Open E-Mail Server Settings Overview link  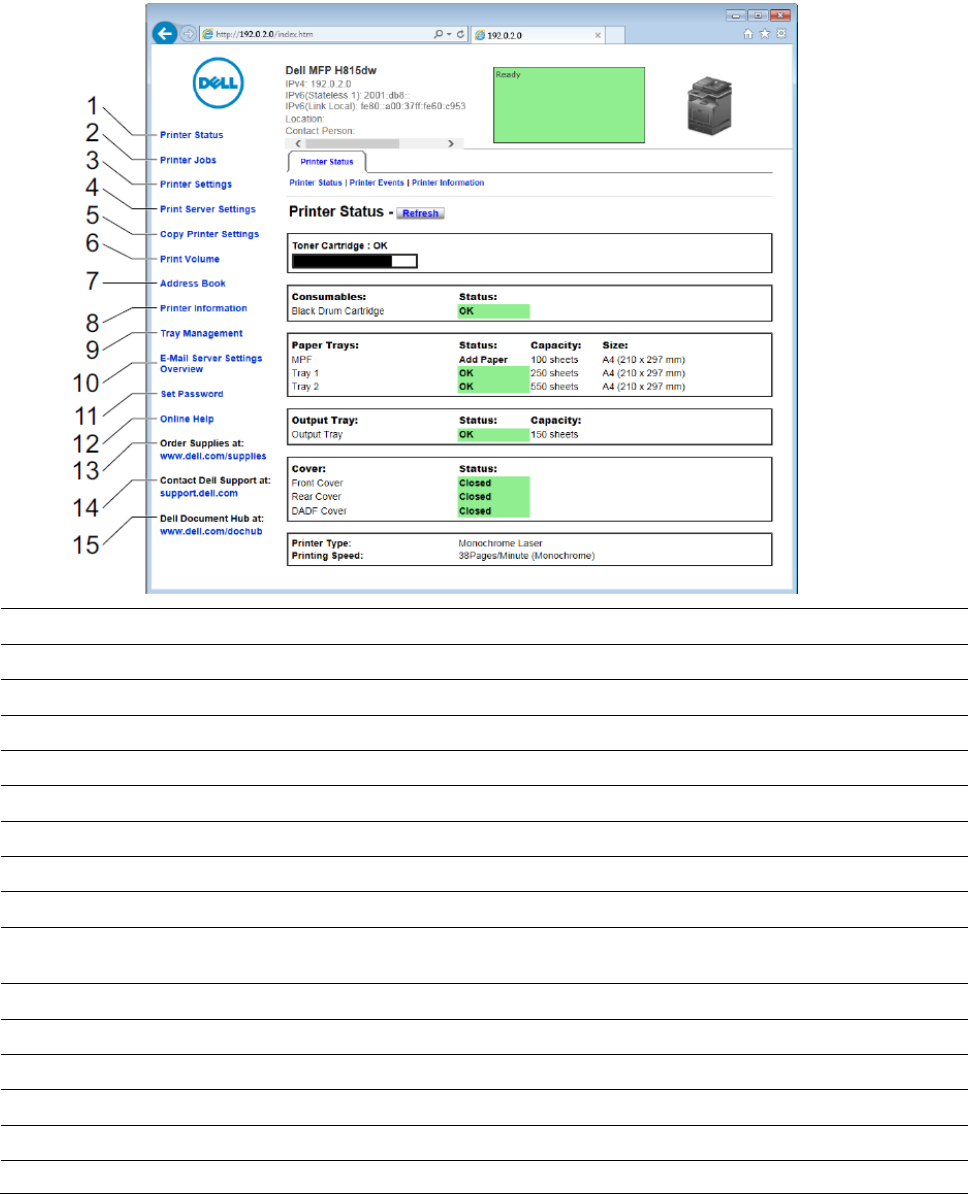211,363
